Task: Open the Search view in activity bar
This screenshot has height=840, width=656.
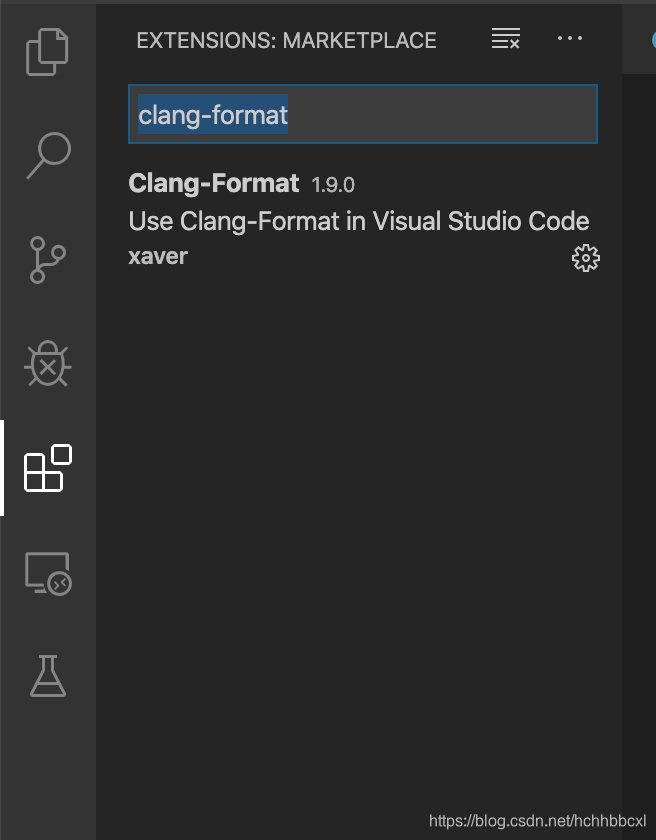Action: (48, 155)
